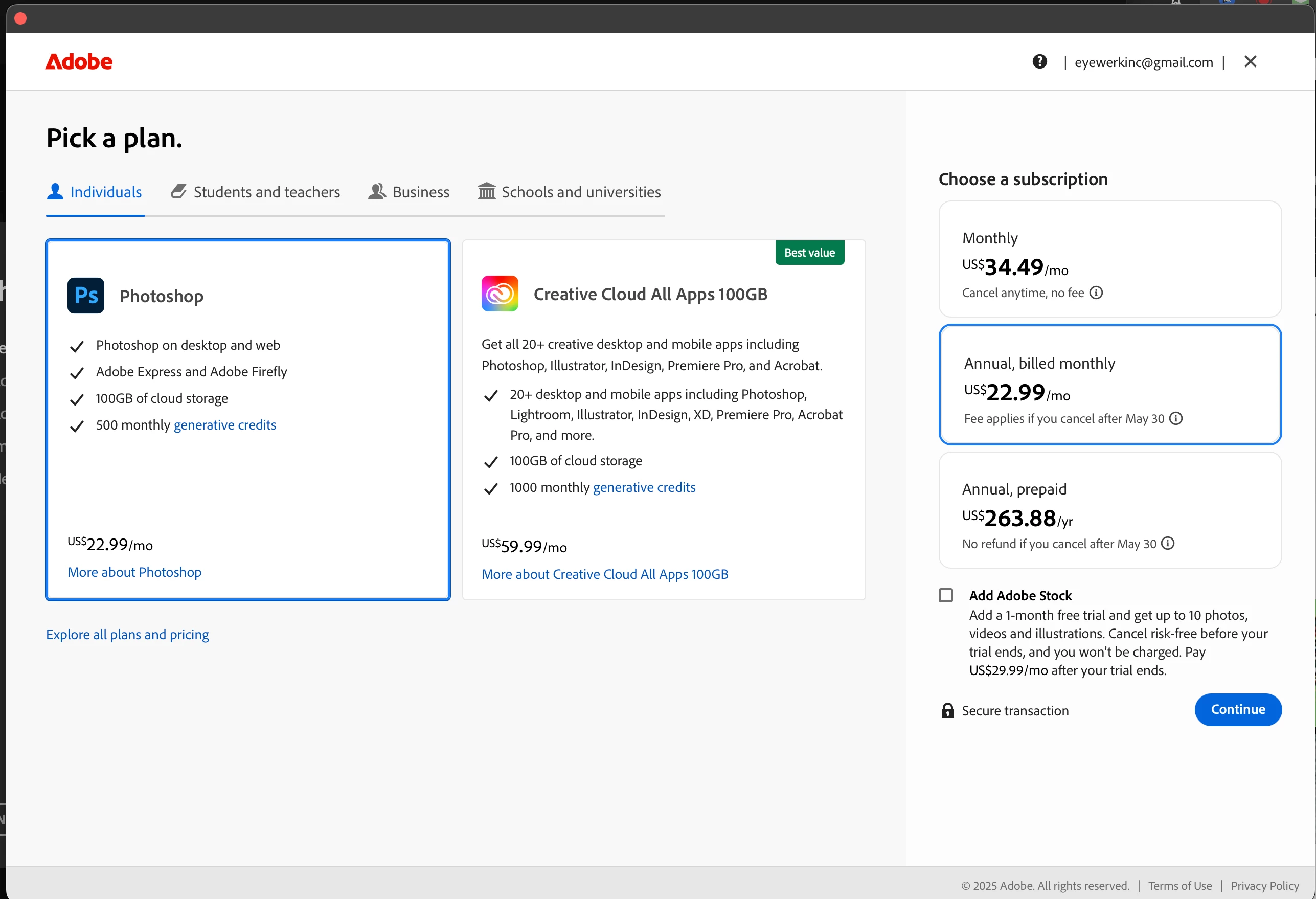This screenshot has height=899, width=1316.
Task: Click the help question mark icon
Action: (1039, 61)
